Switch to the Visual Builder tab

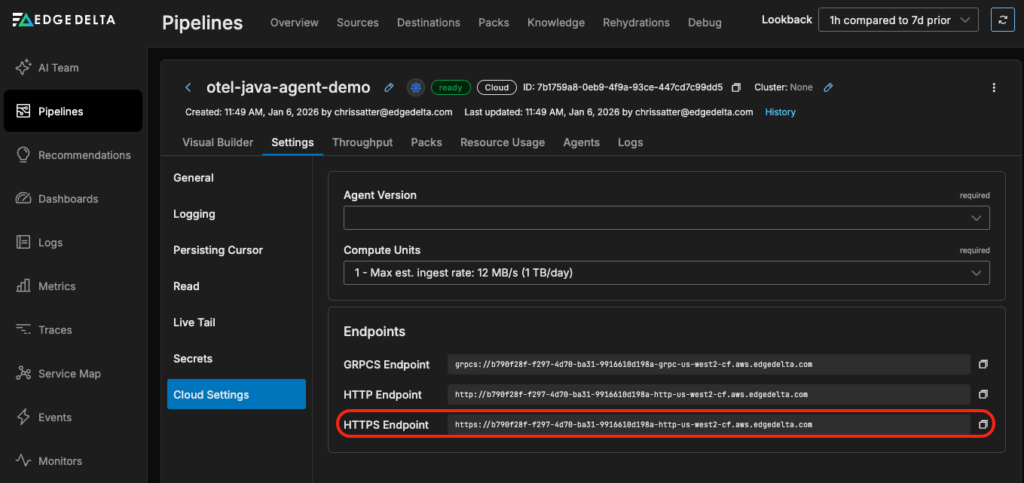click(217, 142)
